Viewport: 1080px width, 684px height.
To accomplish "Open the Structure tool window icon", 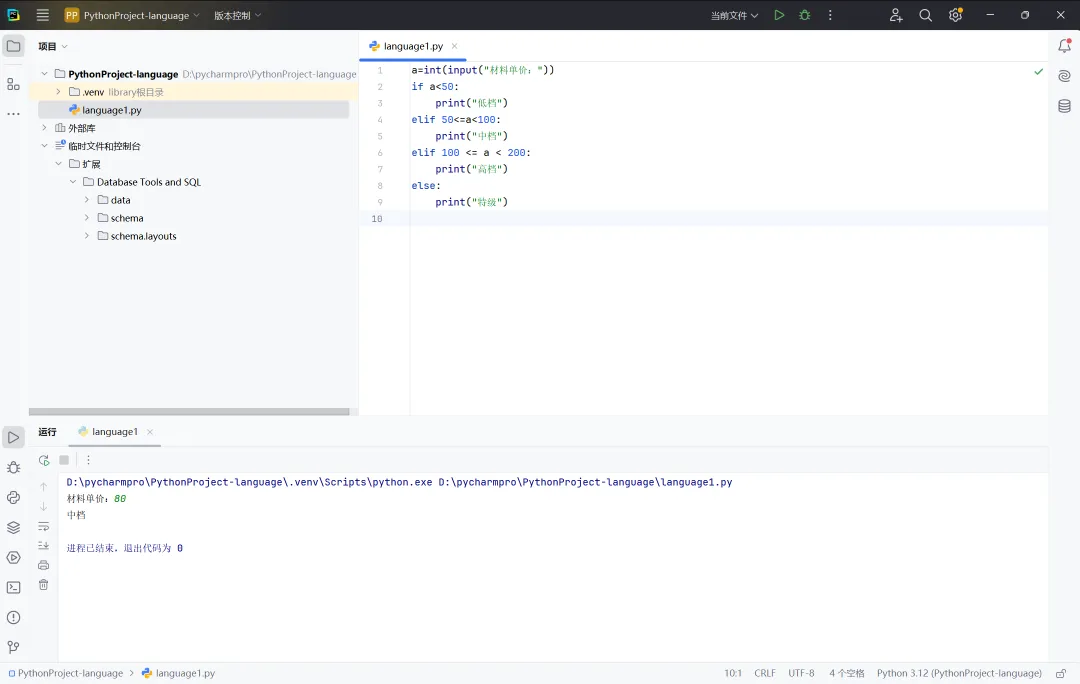I will [13, 84].
